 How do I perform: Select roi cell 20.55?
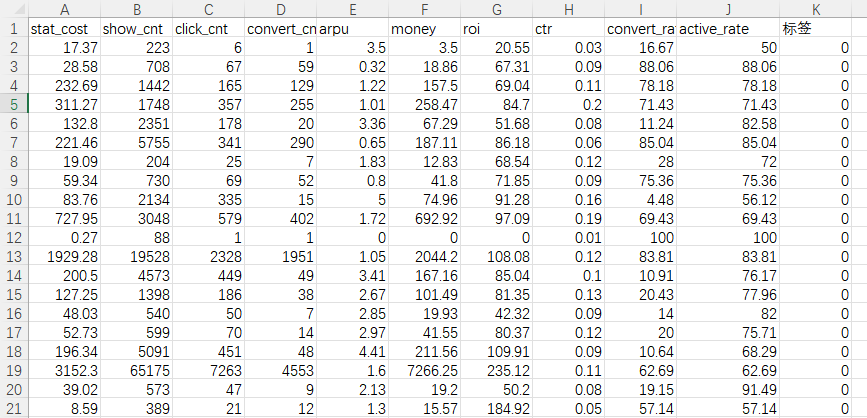click(x=497, y=48)
